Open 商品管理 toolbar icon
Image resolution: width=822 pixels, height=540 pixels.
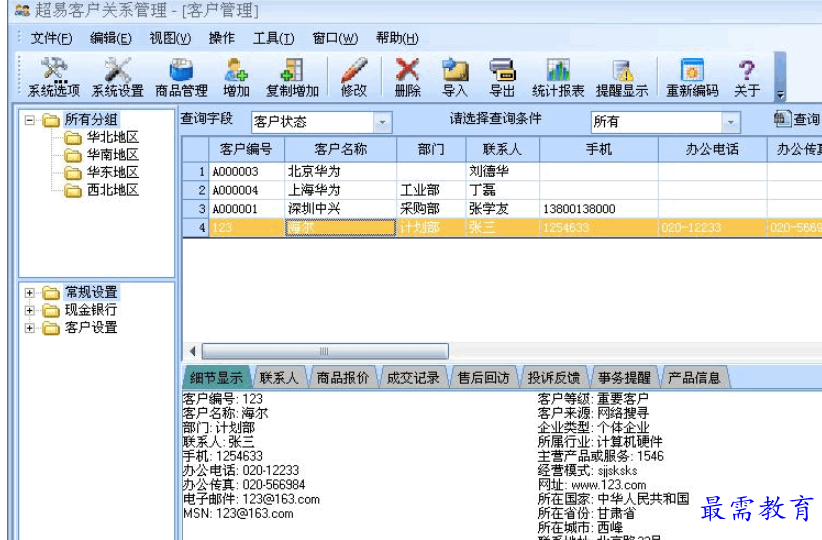tap(181, 77)
